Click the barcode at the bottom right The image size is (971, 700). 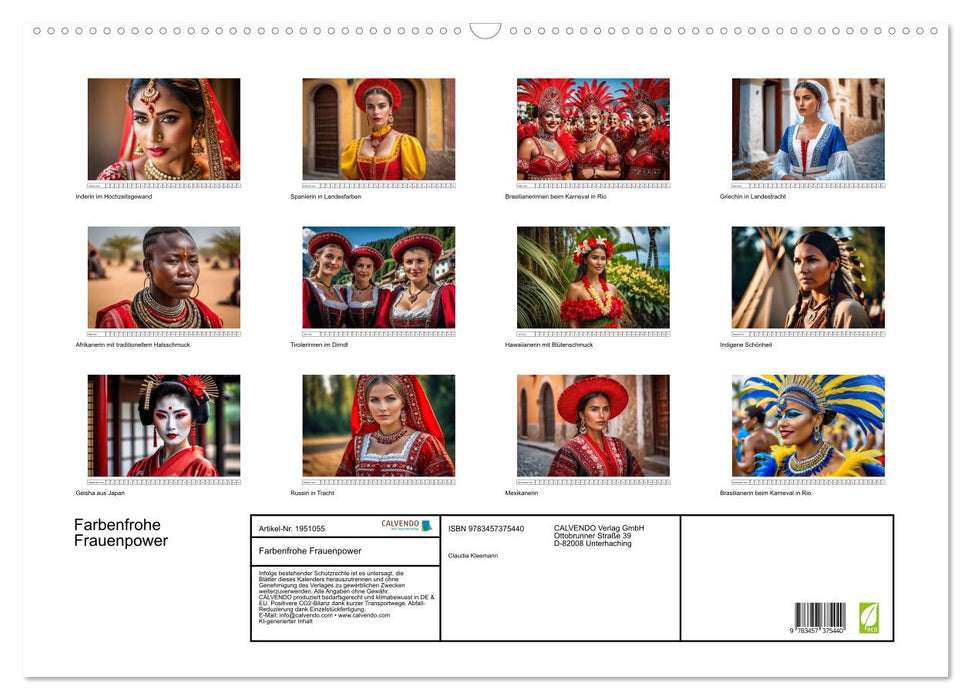click(x=820, y=619)
